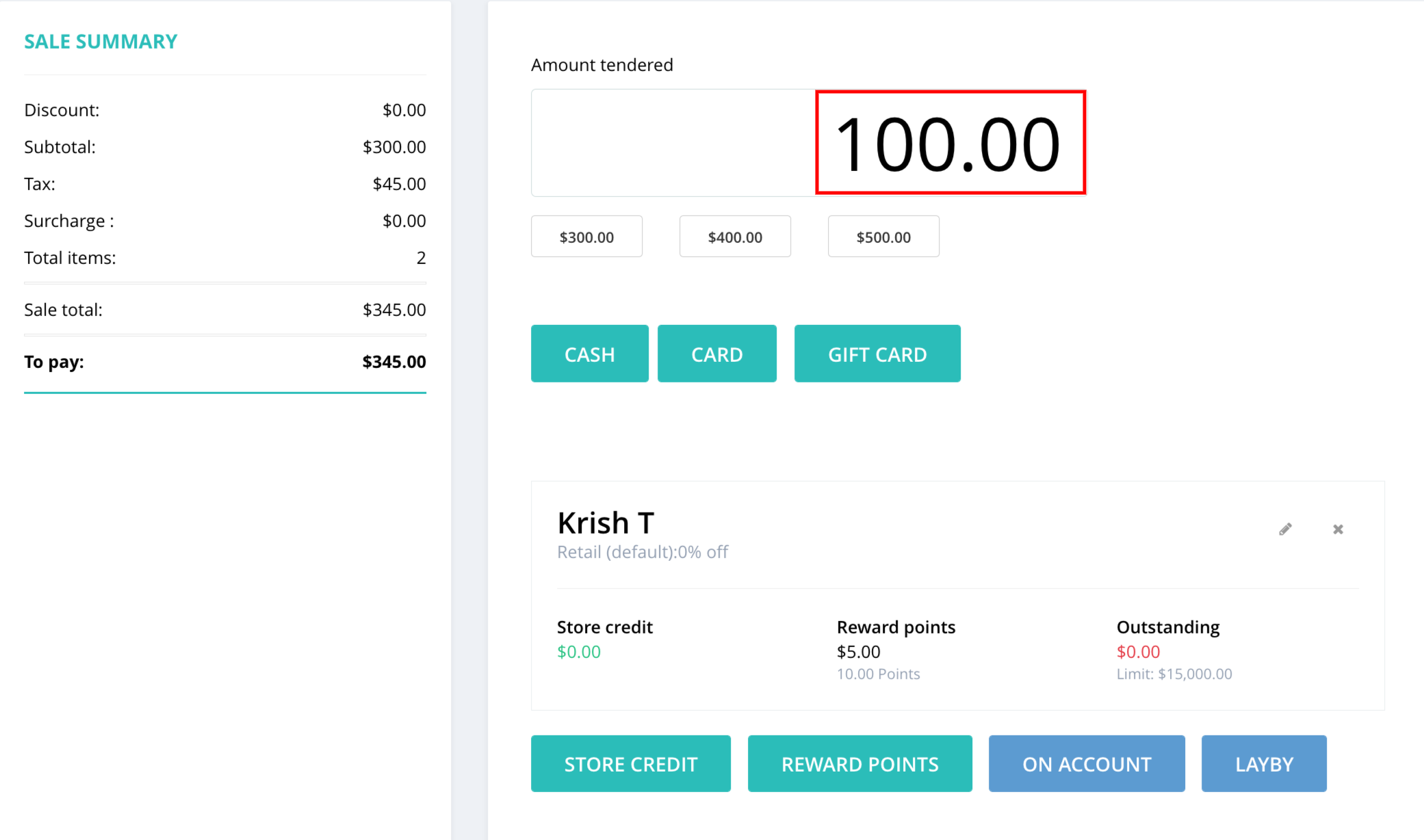Click the red Outstanding $0.00 amount

click(1138, 652)
